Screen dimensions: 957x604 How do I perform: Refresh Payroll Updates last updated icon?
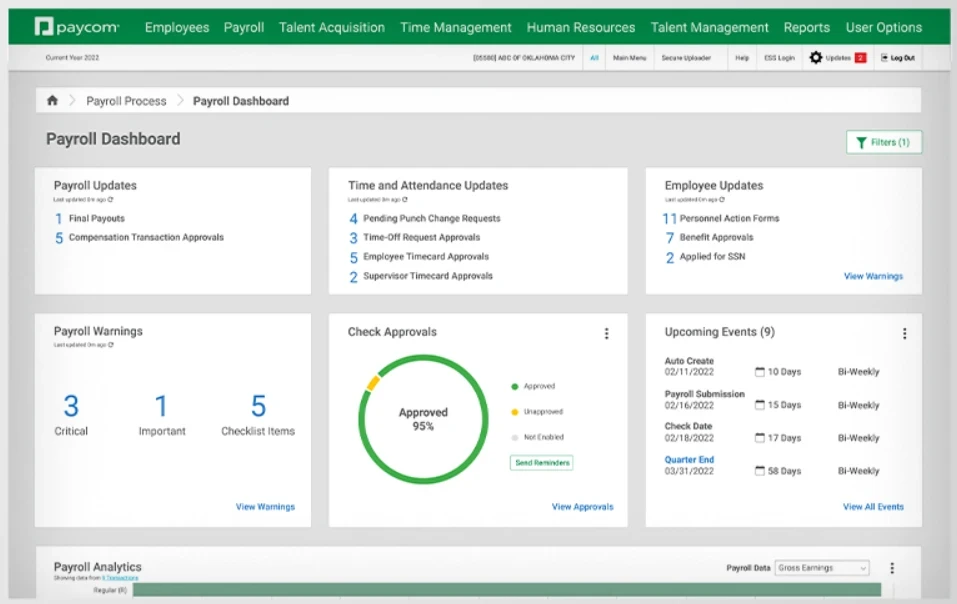(110, 200)
